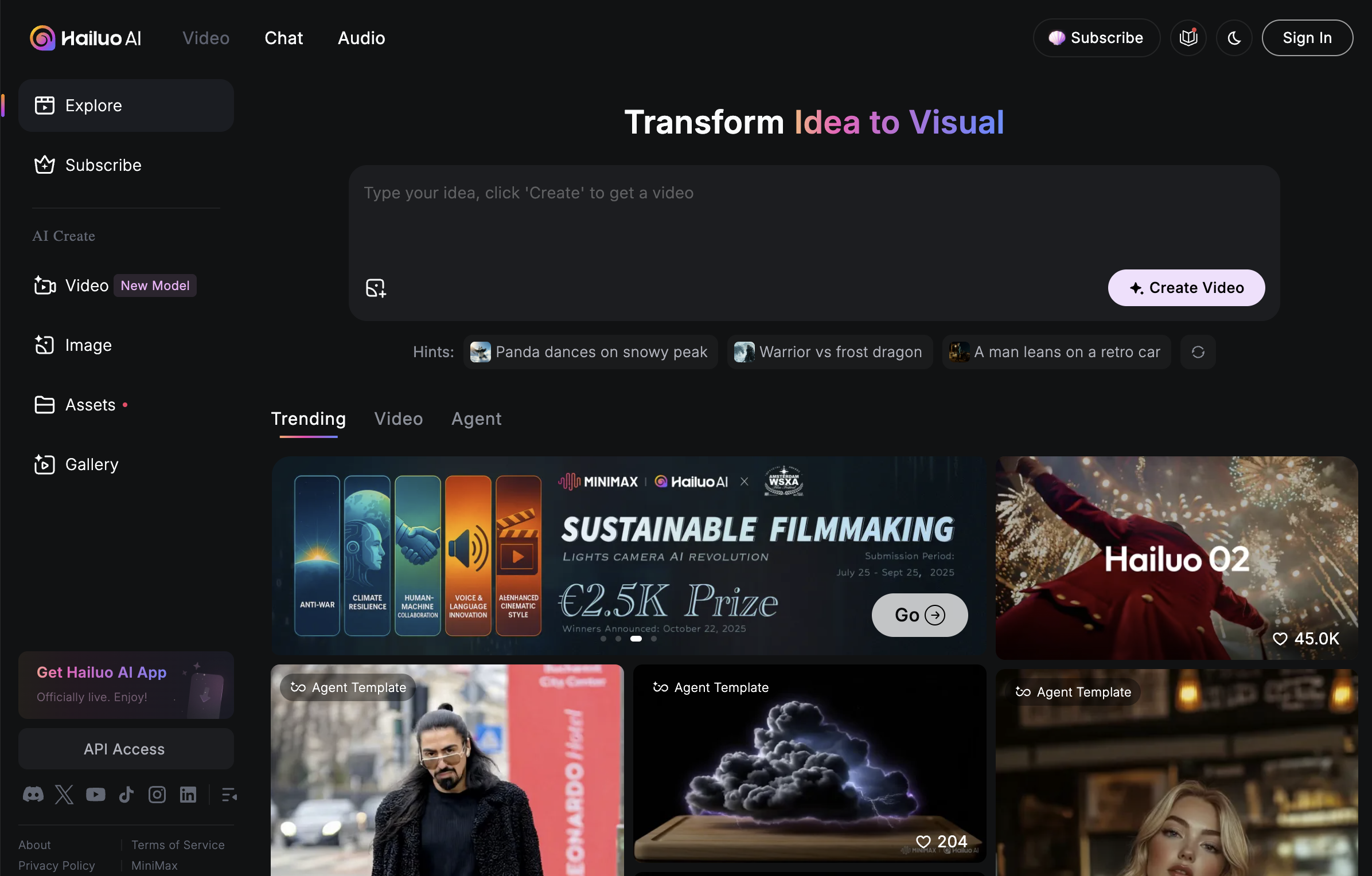Open Instagram social link
Viewport: 1372px width, 876px height.
coord(157,795)
